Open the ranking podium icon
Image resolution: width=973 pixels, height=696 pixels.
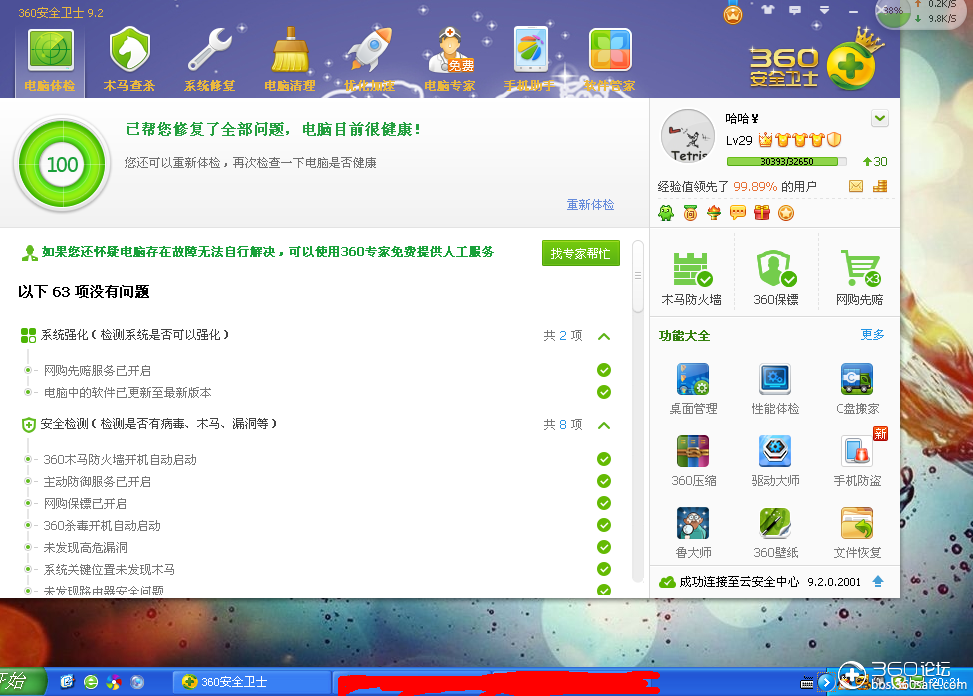coord(880,186)
